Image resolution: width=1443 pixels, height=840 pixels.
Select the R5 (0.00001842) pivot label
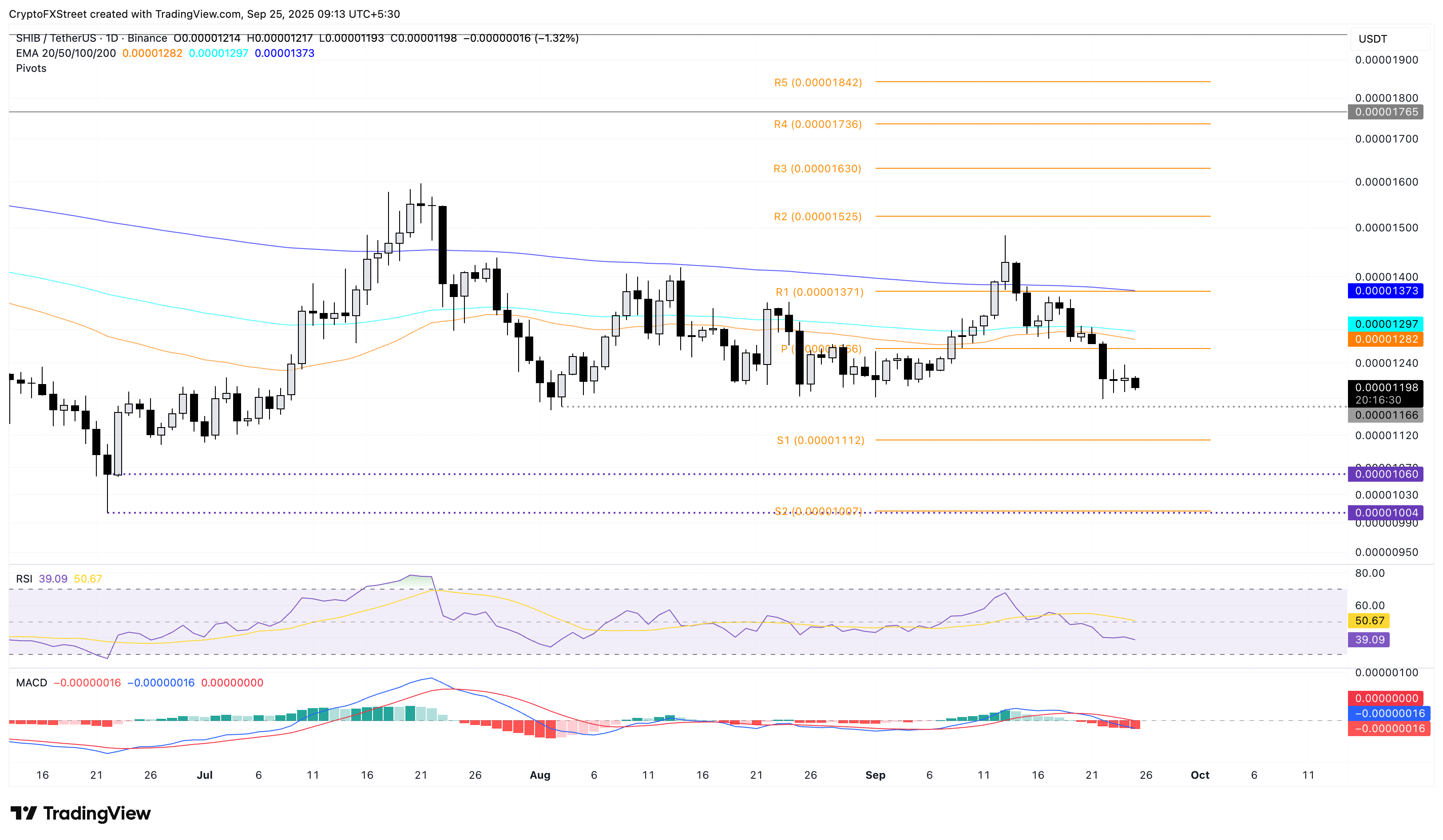818,83
